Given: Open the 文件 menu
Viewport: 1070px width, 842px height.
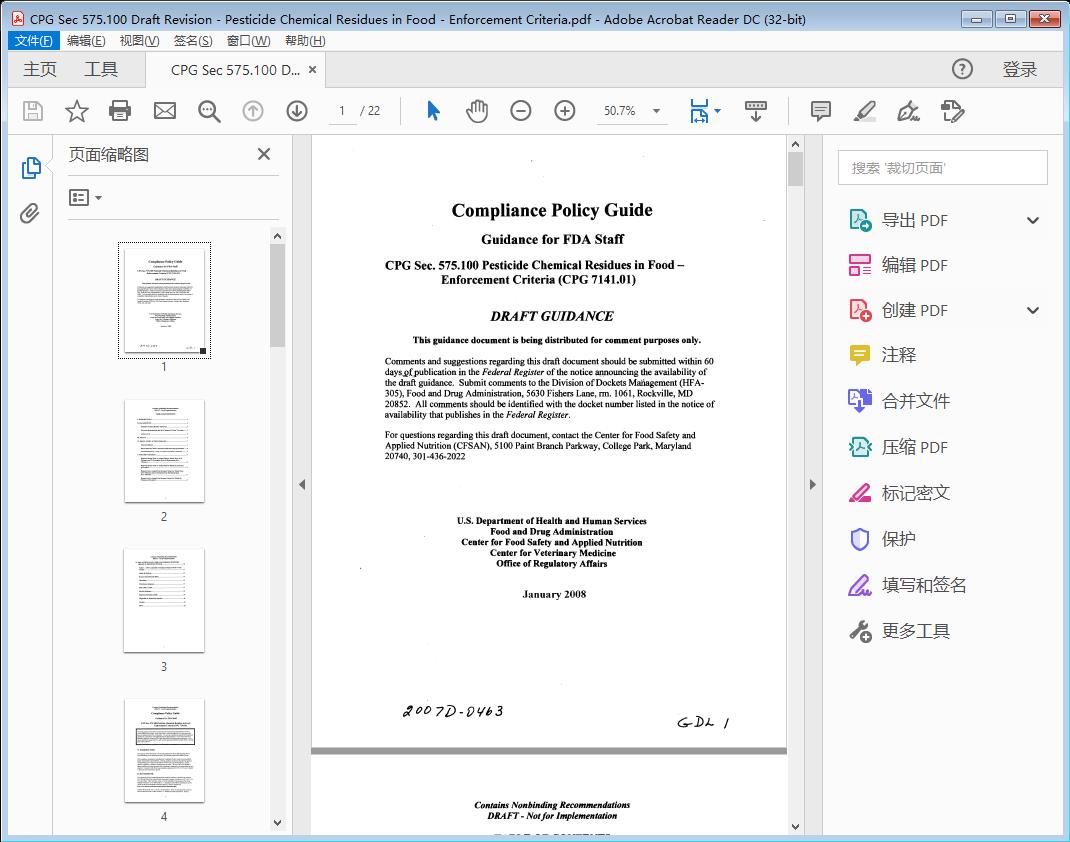Looking at the screenshot, I should (x=34, y=40).
